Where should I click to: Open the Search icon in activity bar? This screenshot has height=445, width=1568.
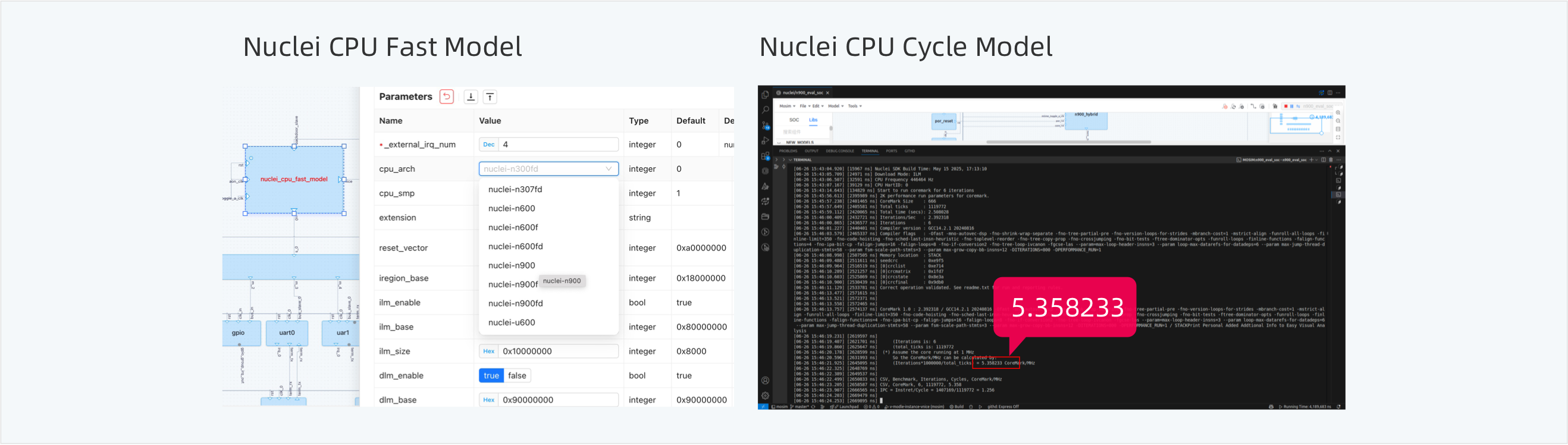point(765,109)
